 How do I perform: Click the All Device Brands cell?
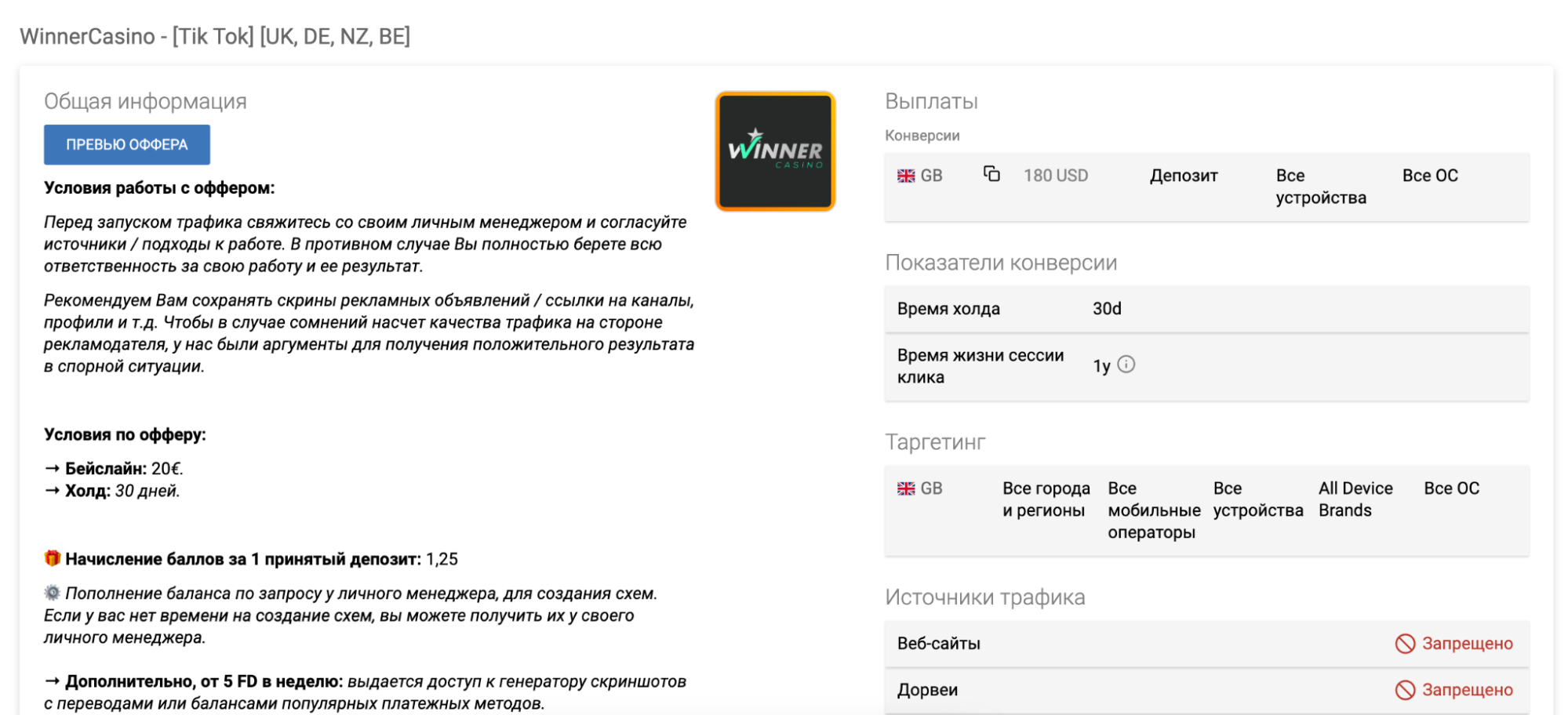(1355, 499)
